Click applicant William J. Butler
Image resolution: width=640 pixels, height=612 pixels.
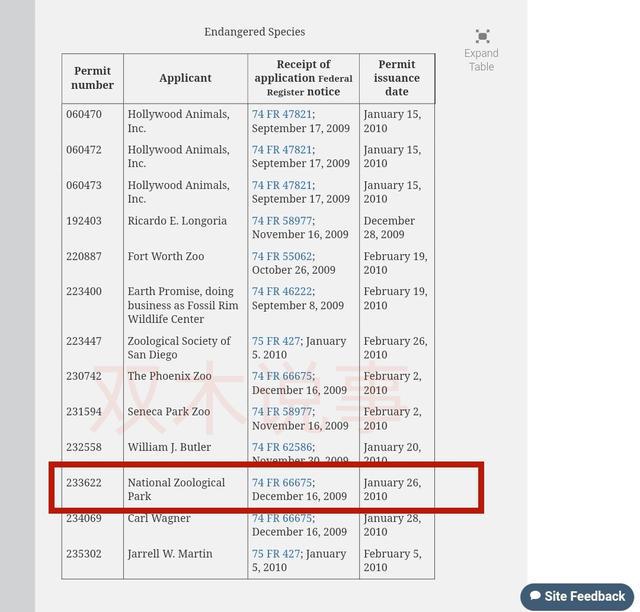click(169, 447)
